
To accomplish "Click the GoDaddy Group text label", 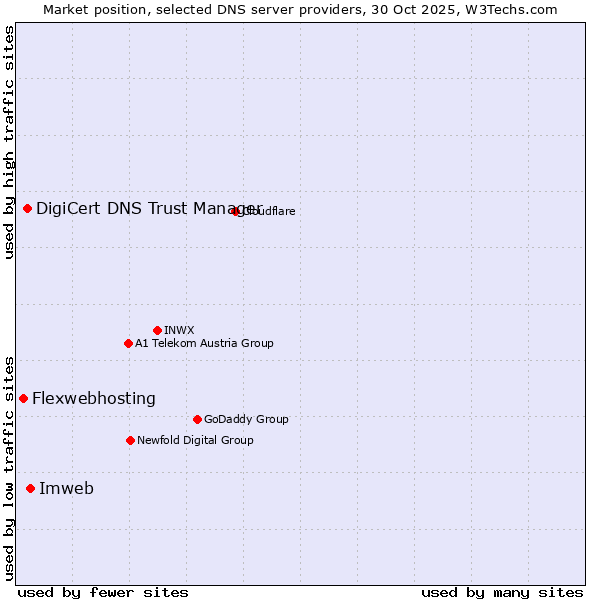I will point(246,419).
